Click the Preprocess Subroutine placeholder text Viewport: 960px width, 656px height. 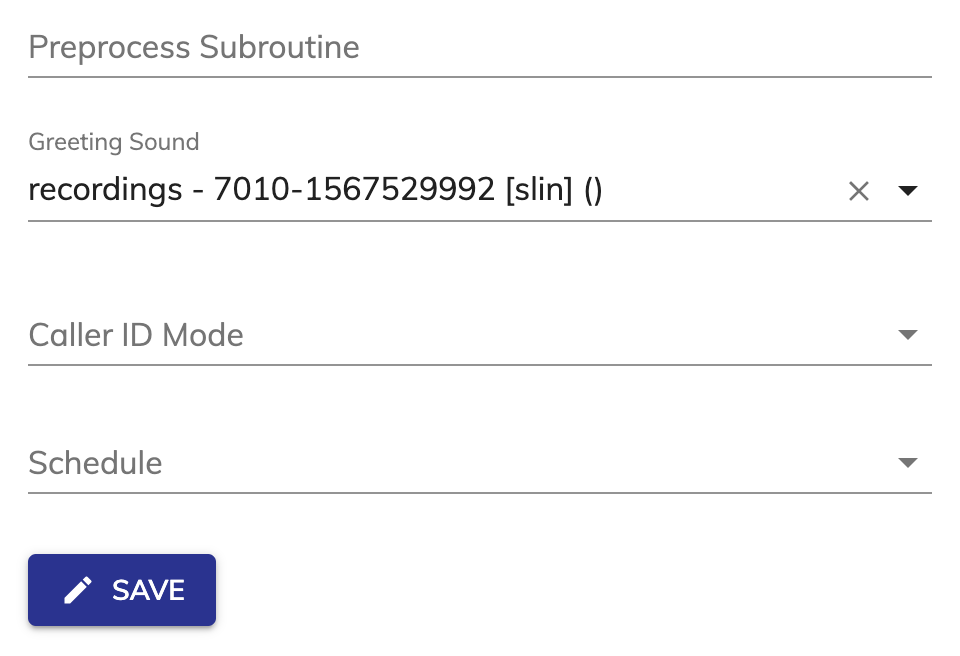pyautogui.click(x=194, y=48)
